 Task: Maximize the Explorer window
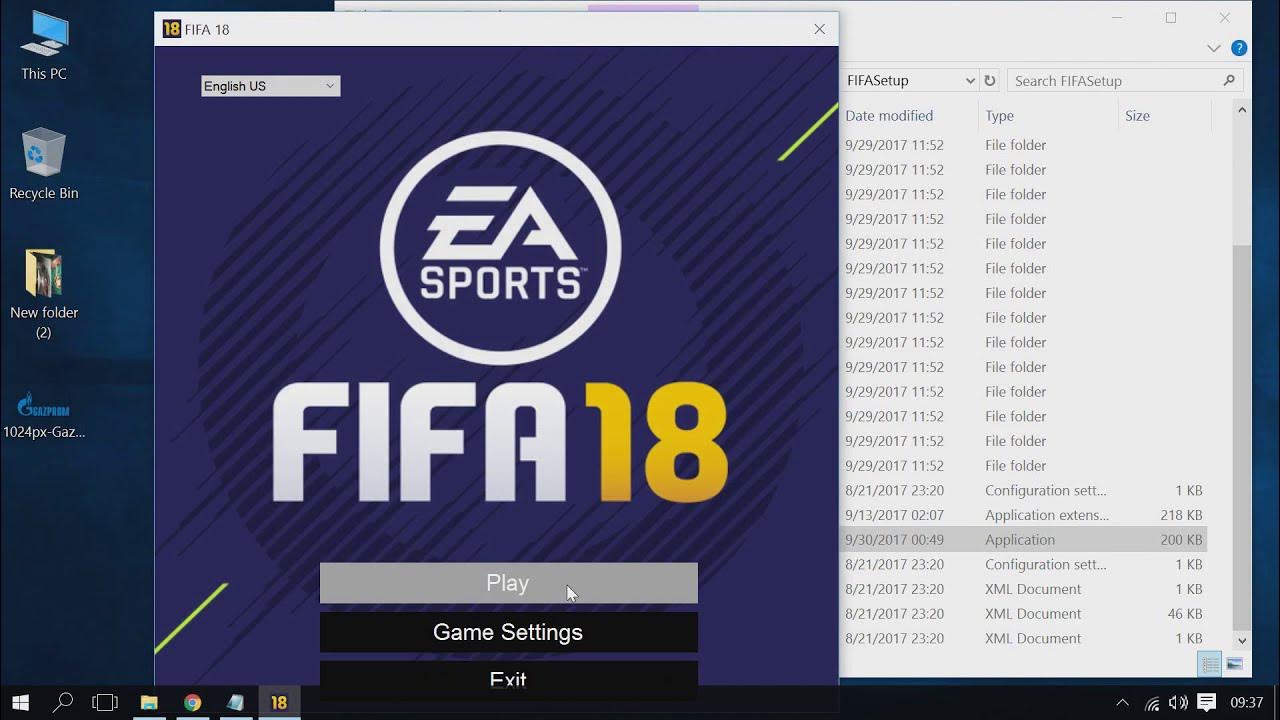pyautogui.click(x=1171, y=18)
